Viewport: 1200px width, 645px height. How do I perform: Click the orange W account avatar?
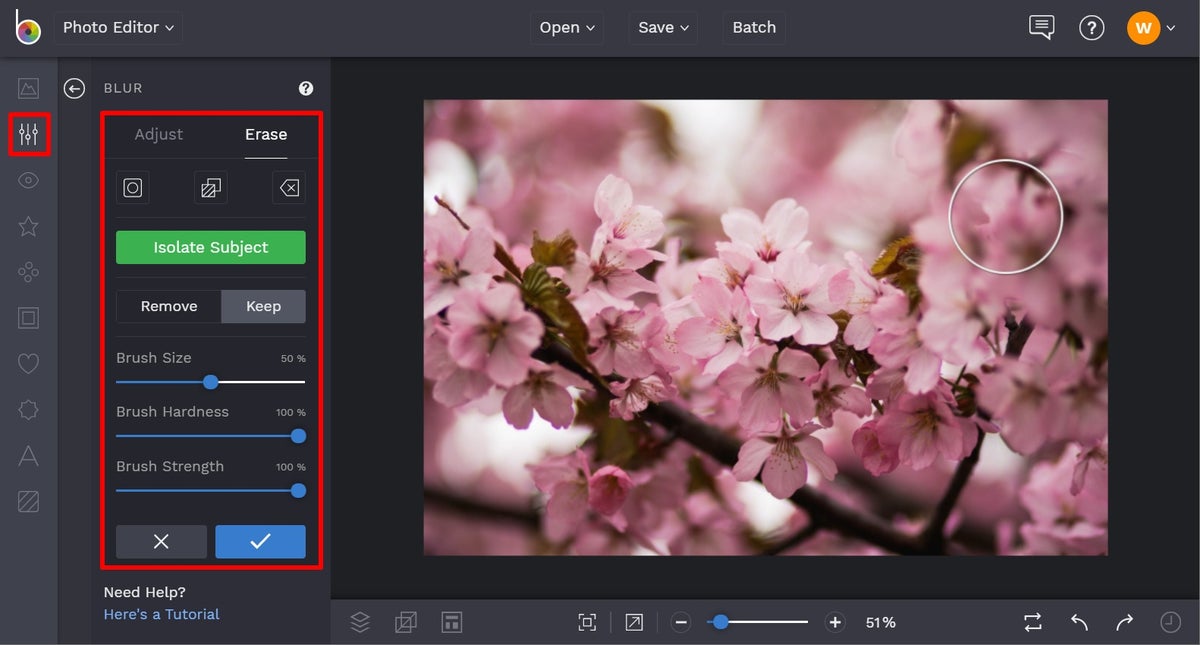tap(1143, 28)
